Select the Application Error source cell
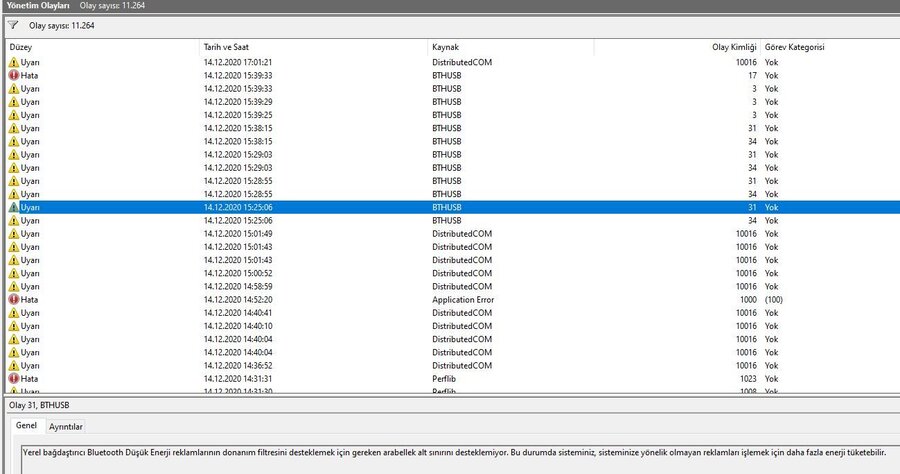 463,300
